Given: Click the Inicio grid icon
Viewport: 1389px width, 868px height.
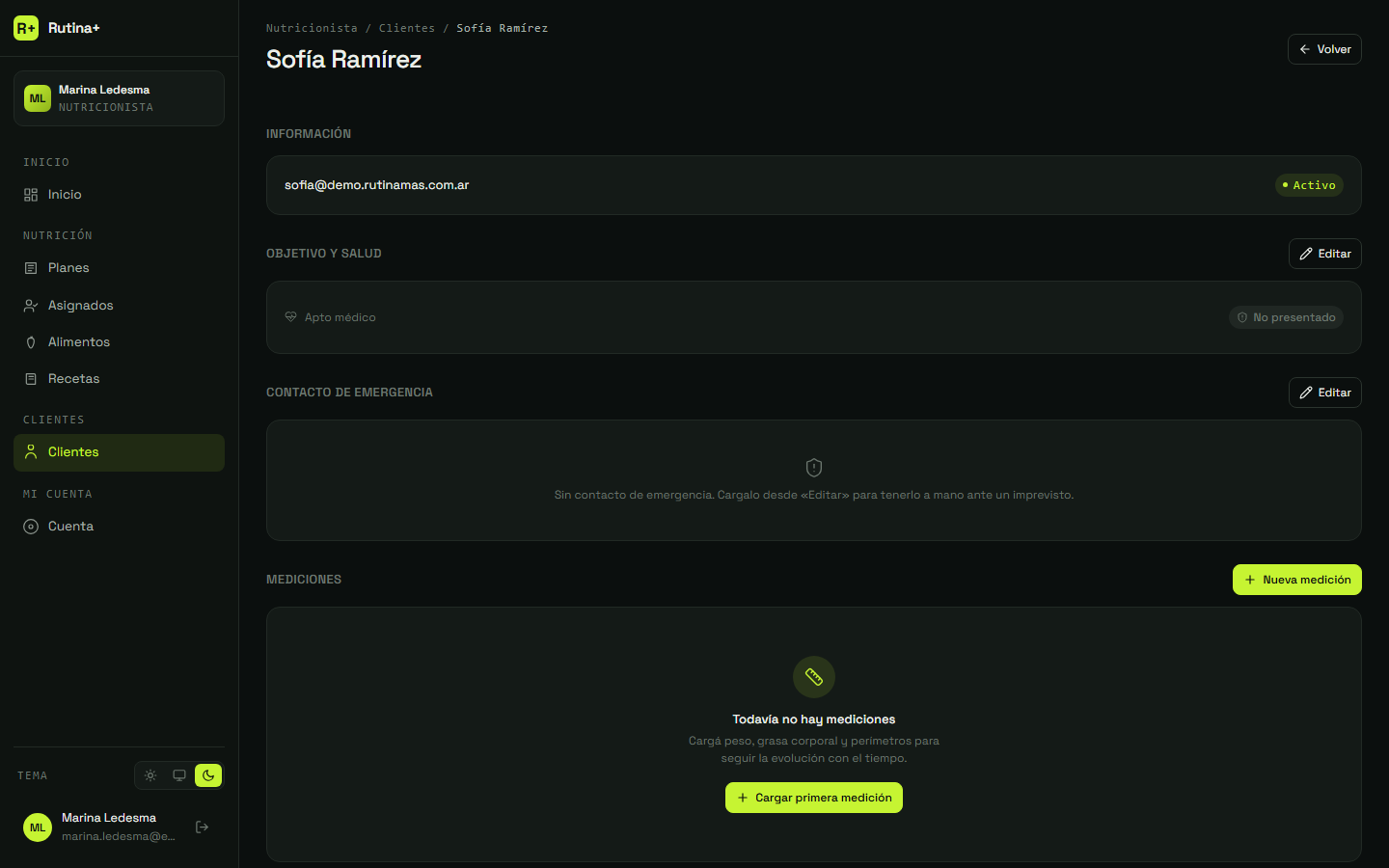Looking at the screenshot, I should (x=31, y=195).
